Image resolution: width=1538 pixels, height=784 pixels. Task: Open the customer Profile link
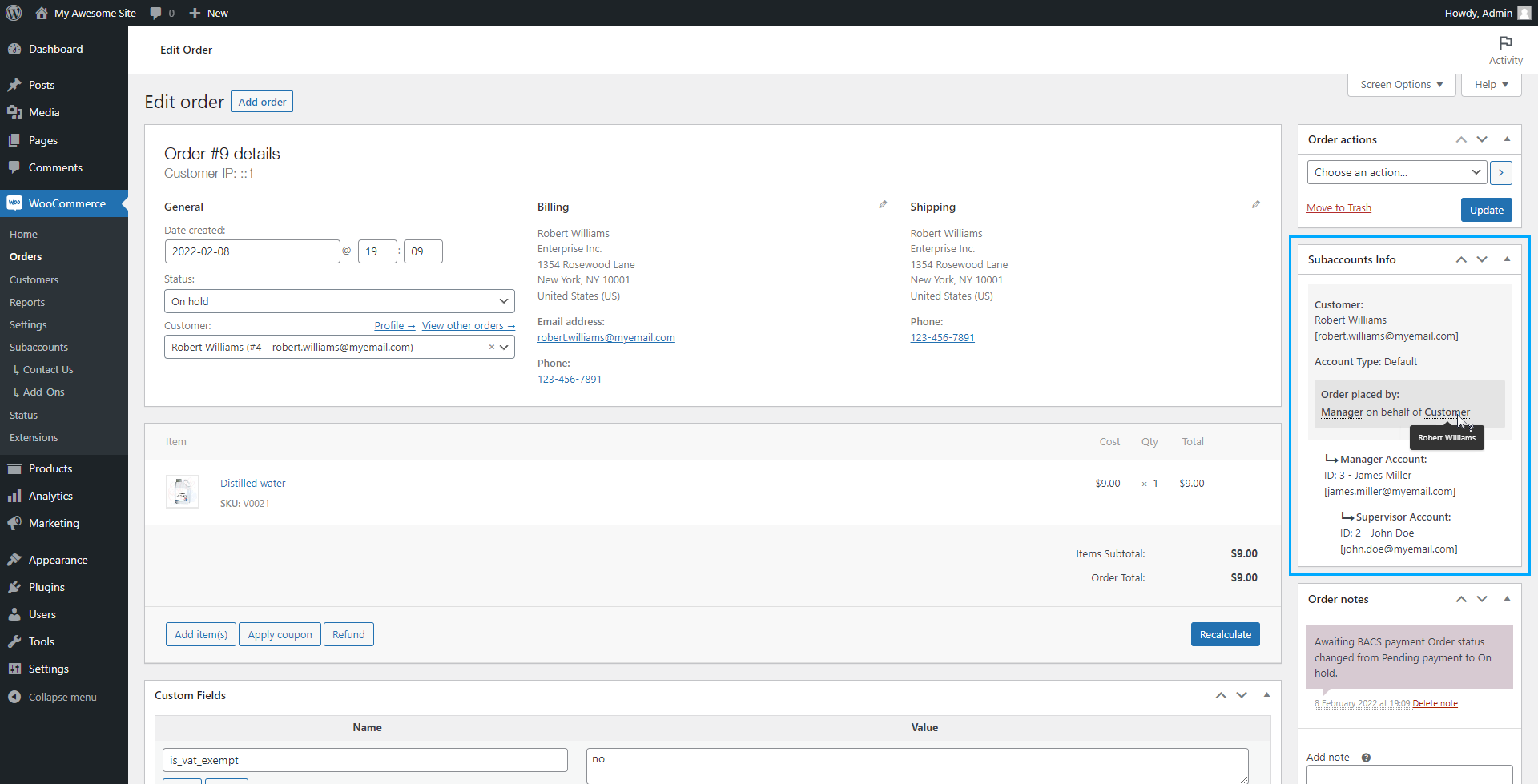click(395, 325)
